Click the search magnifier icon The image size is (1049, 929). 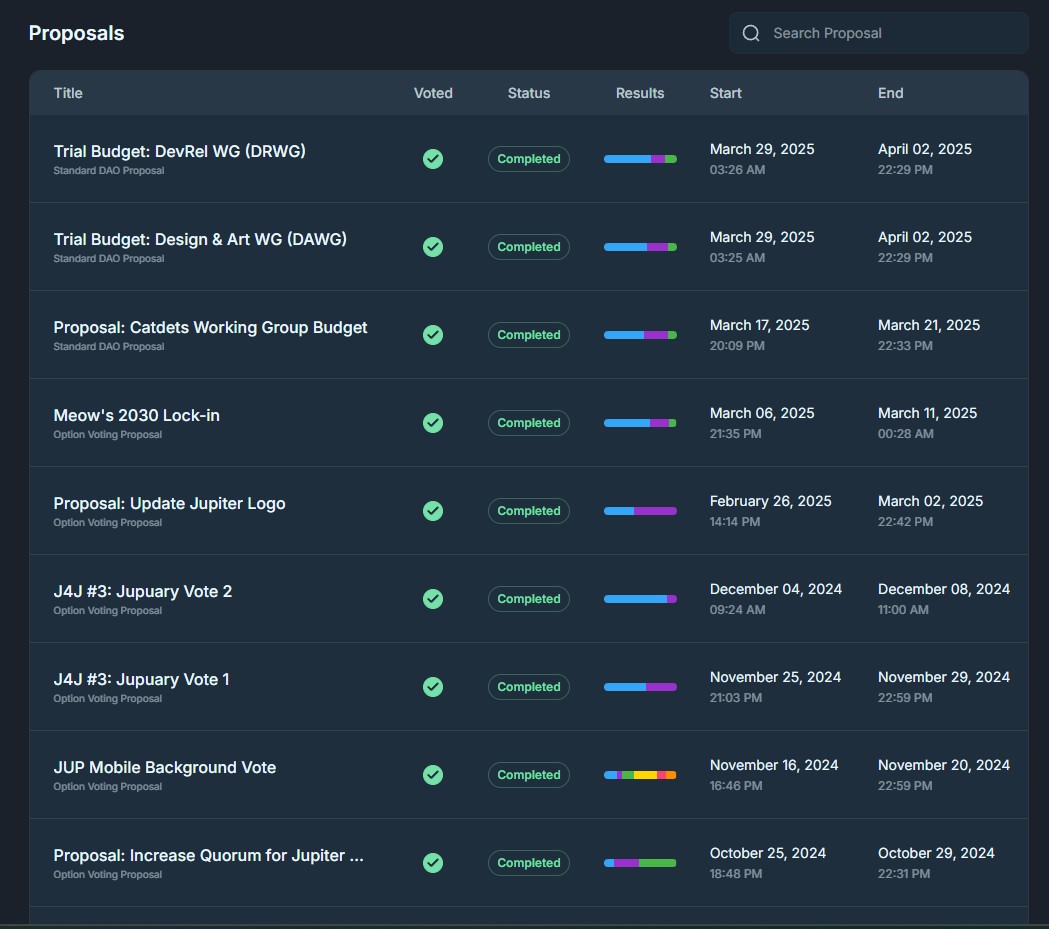tap(751, 33)
